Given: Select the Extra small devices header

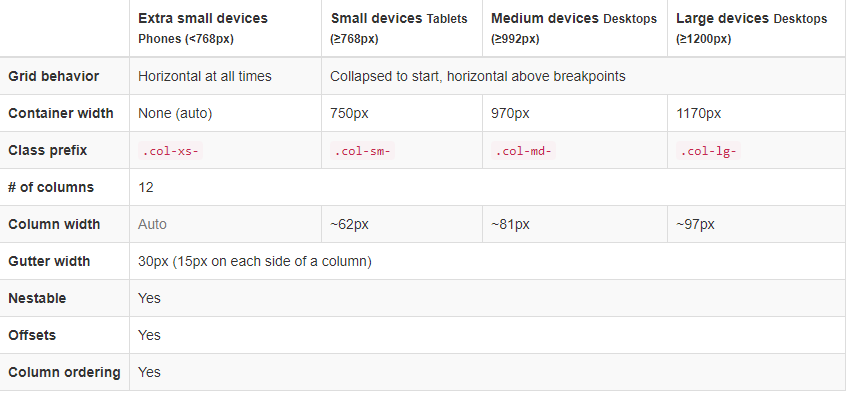Looking at the screenshot, I should point(203,28).
